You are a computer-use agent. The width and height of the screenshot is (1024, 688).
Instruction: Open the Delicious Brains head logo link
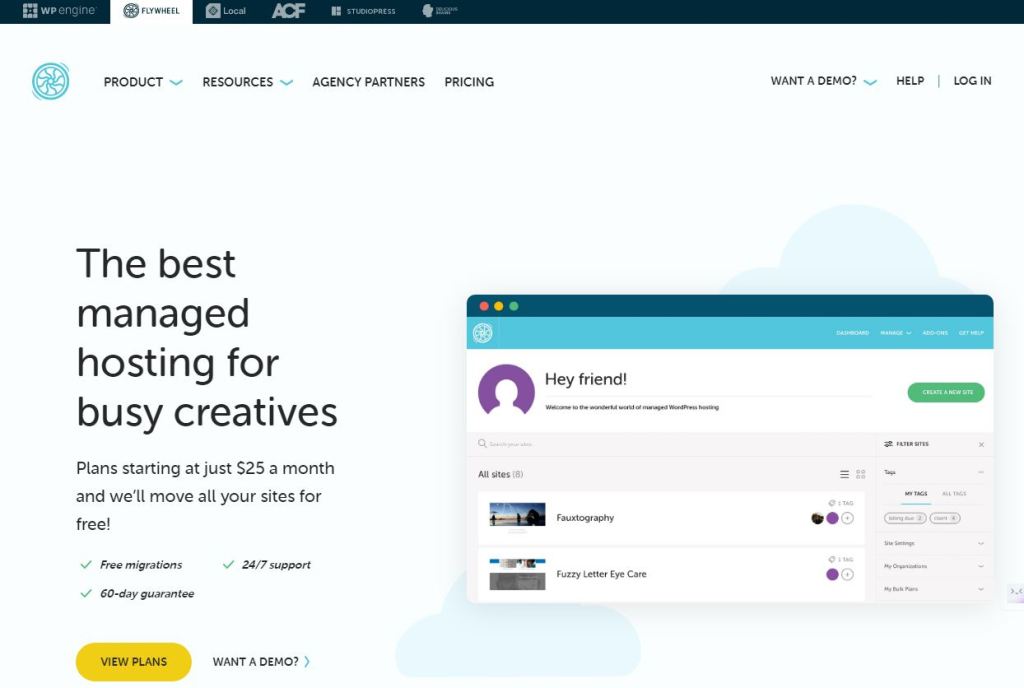(x=440, y=10)
